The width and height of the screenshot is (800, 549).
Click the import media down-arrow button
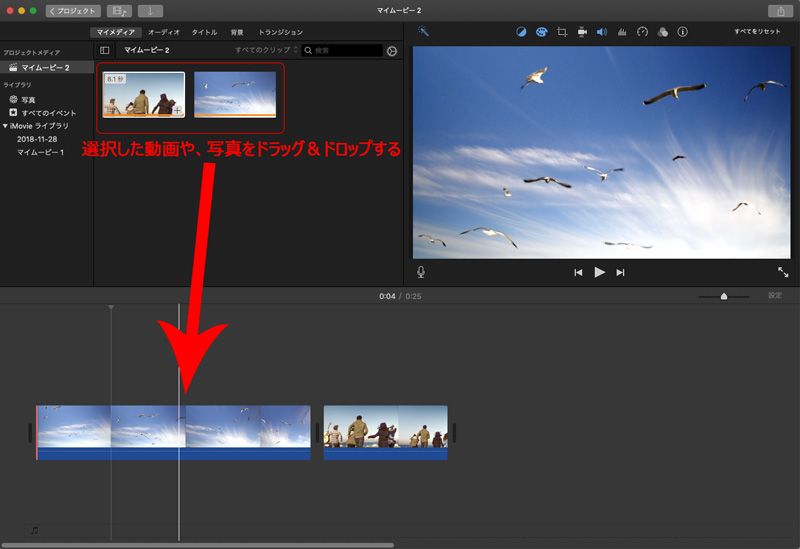pyautogui.click(x=150, y=11)
